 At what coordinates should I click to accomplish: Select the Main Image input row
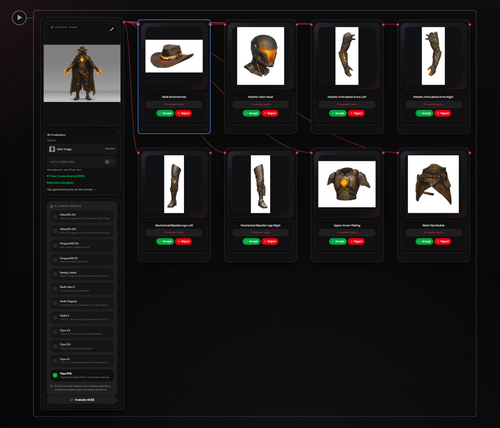[x=82, y=149]
